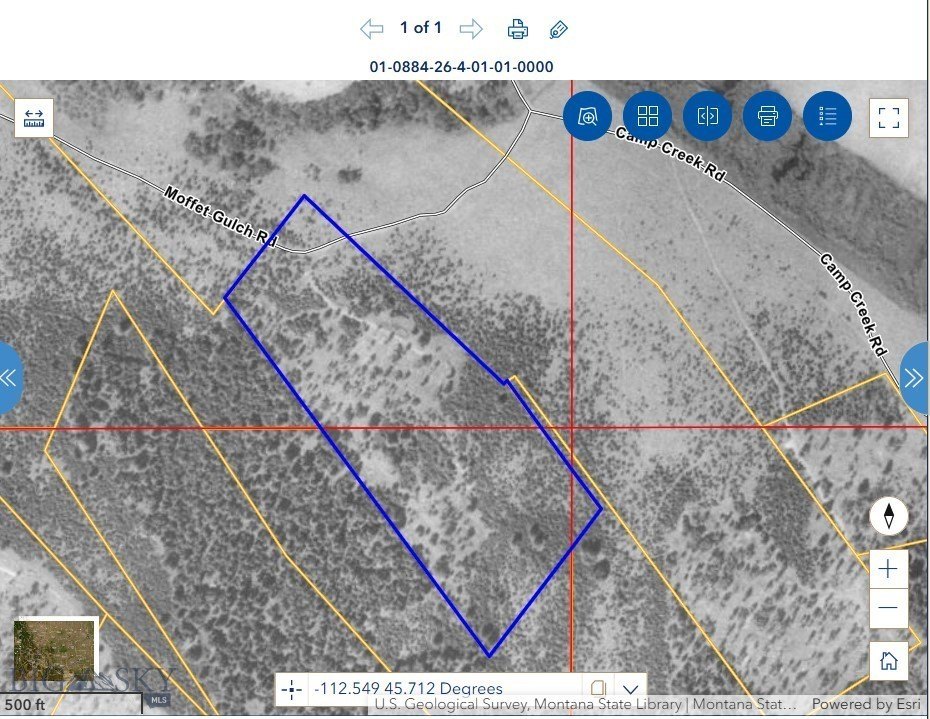The width and height of the screenshot is (930, 719).
Task: Reset map orientation with the compass
Action: 888,517
